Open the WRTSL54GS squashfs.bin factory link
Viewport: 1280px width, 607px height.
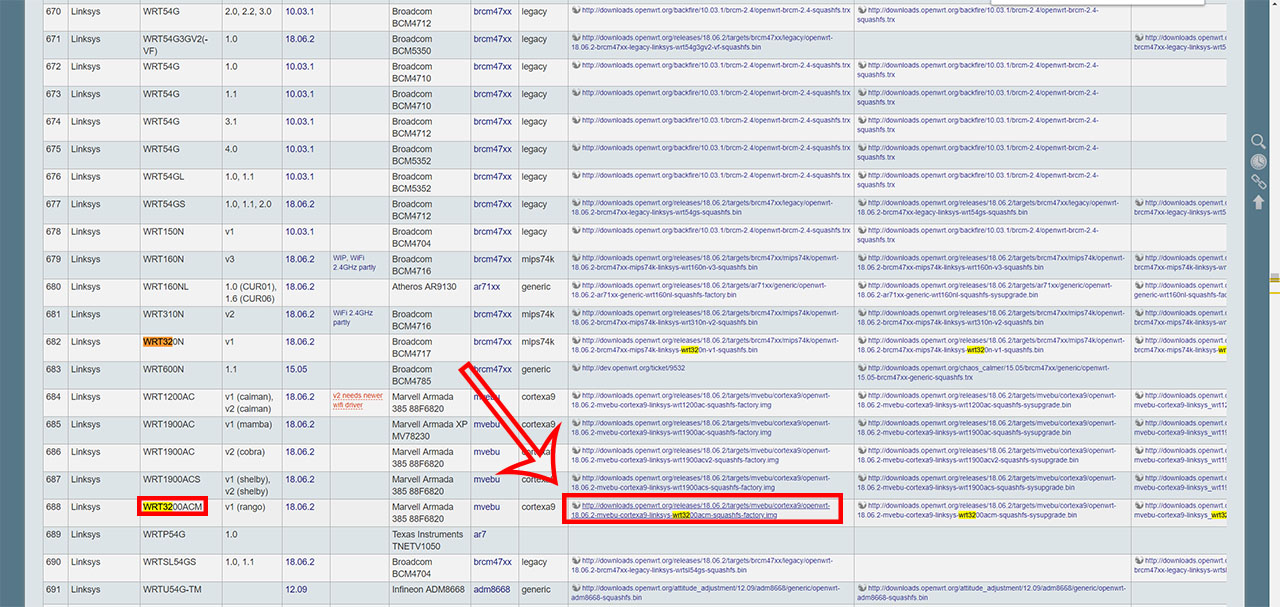click(701, 565)
